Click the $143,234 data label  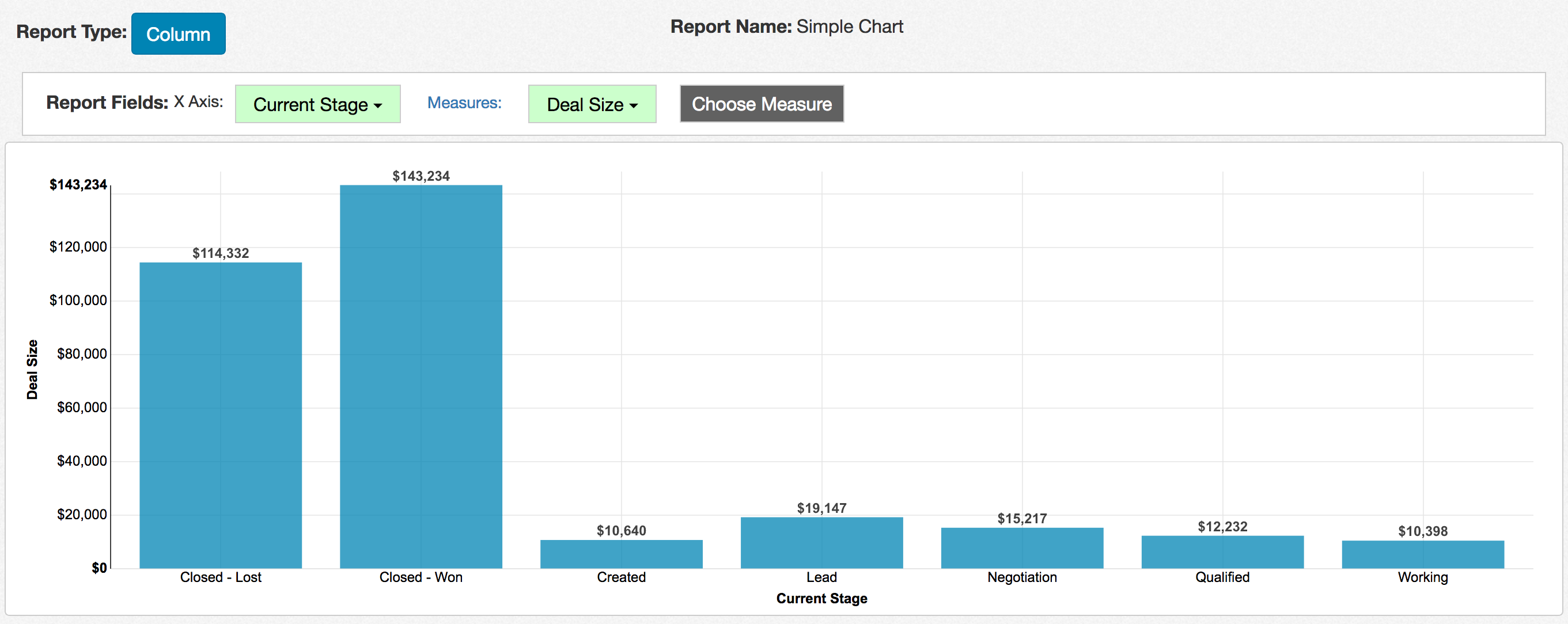point(421,176)
